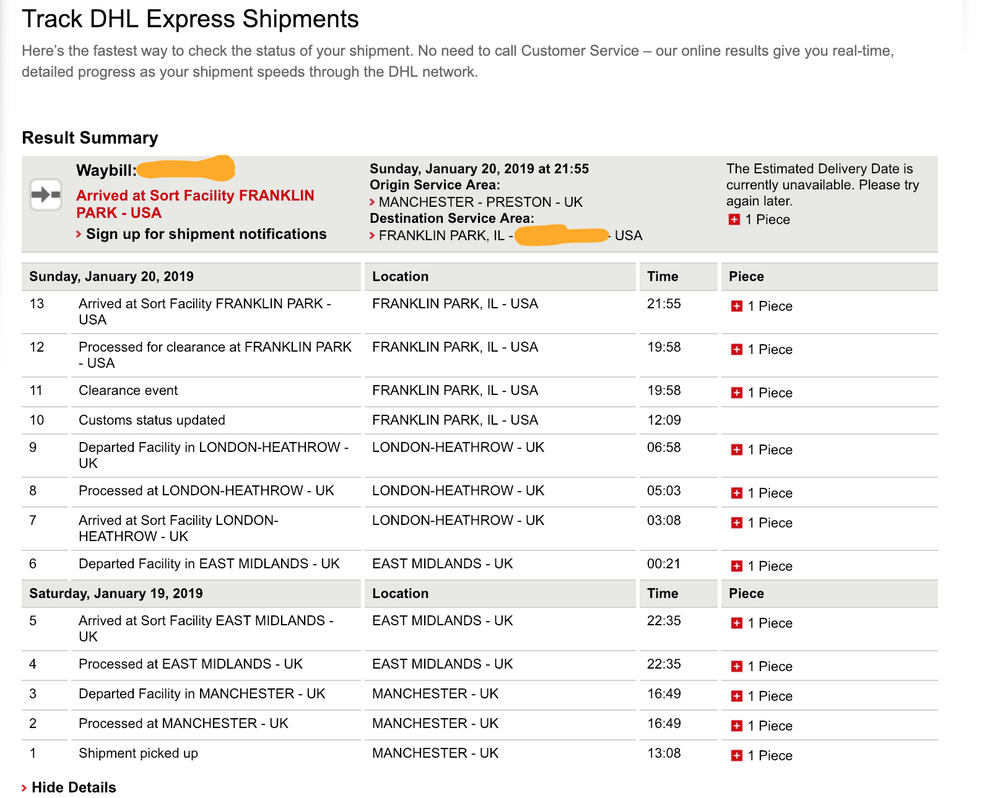Click plus icon for Arrived London-Heathrow row

[x=737, y=523]
